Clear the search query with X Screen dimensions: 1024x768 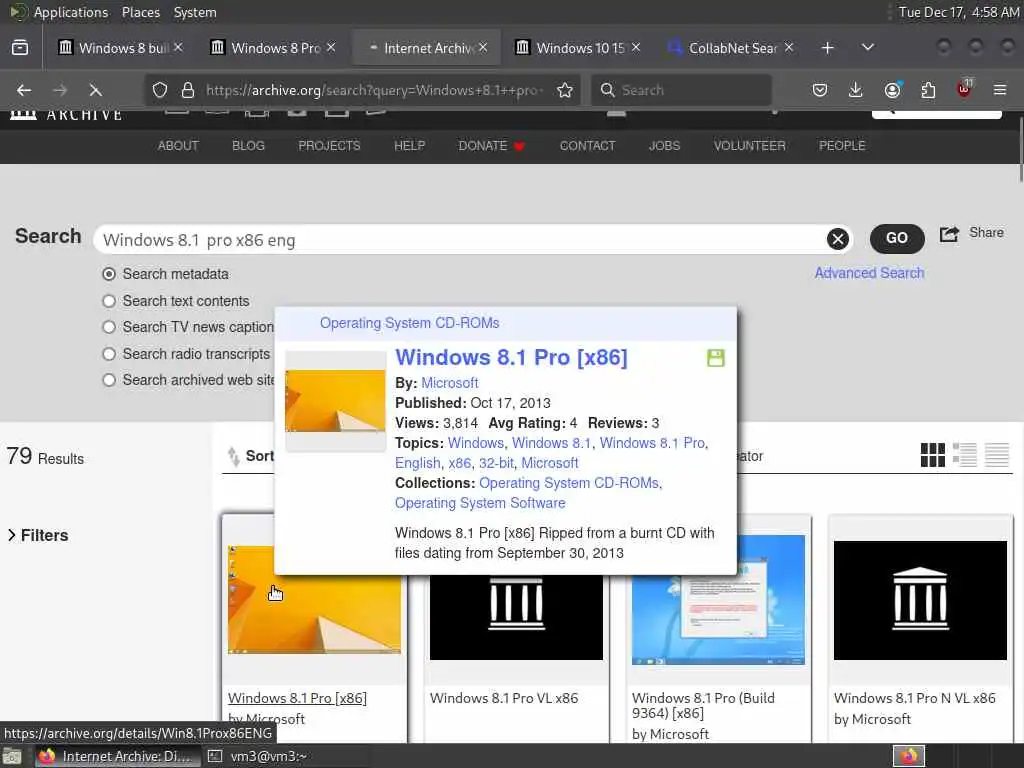tap(838, 239)
